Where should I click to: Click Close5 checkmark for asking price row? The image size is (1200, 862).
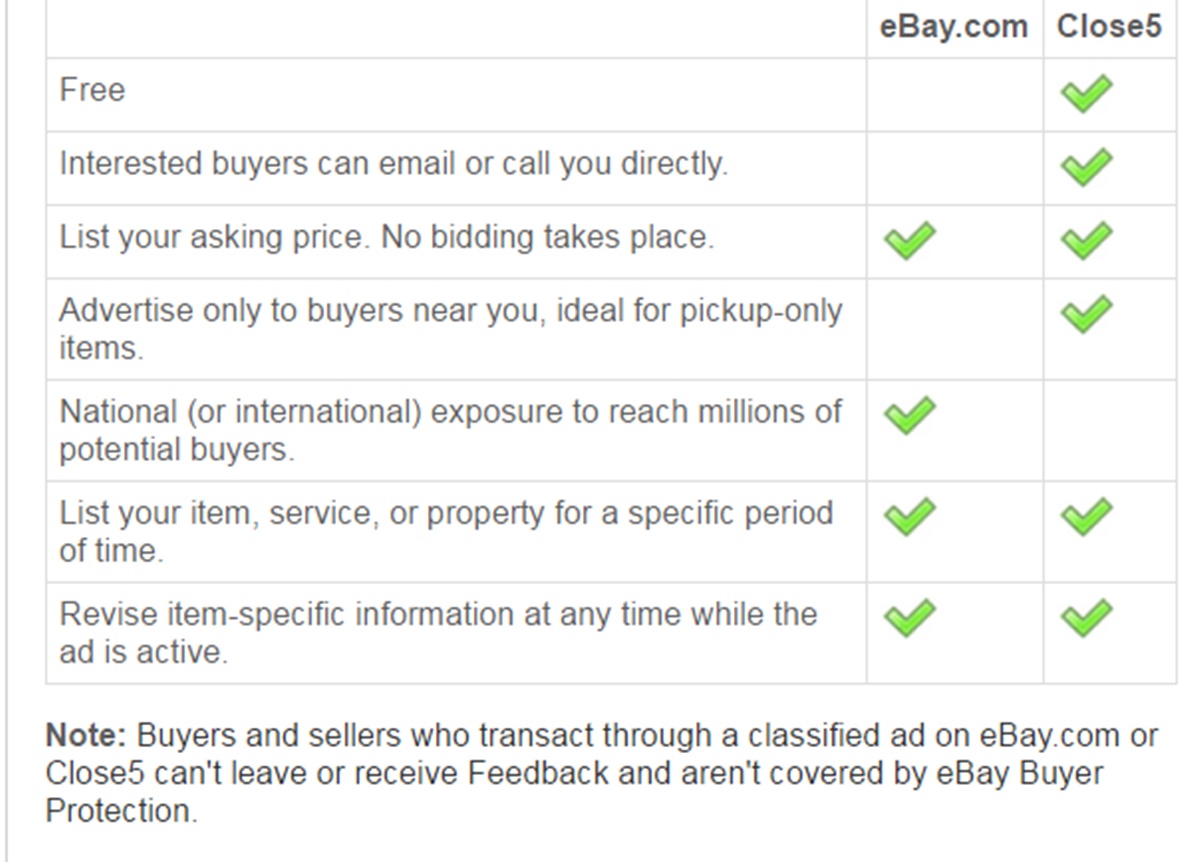(1086, 241)
